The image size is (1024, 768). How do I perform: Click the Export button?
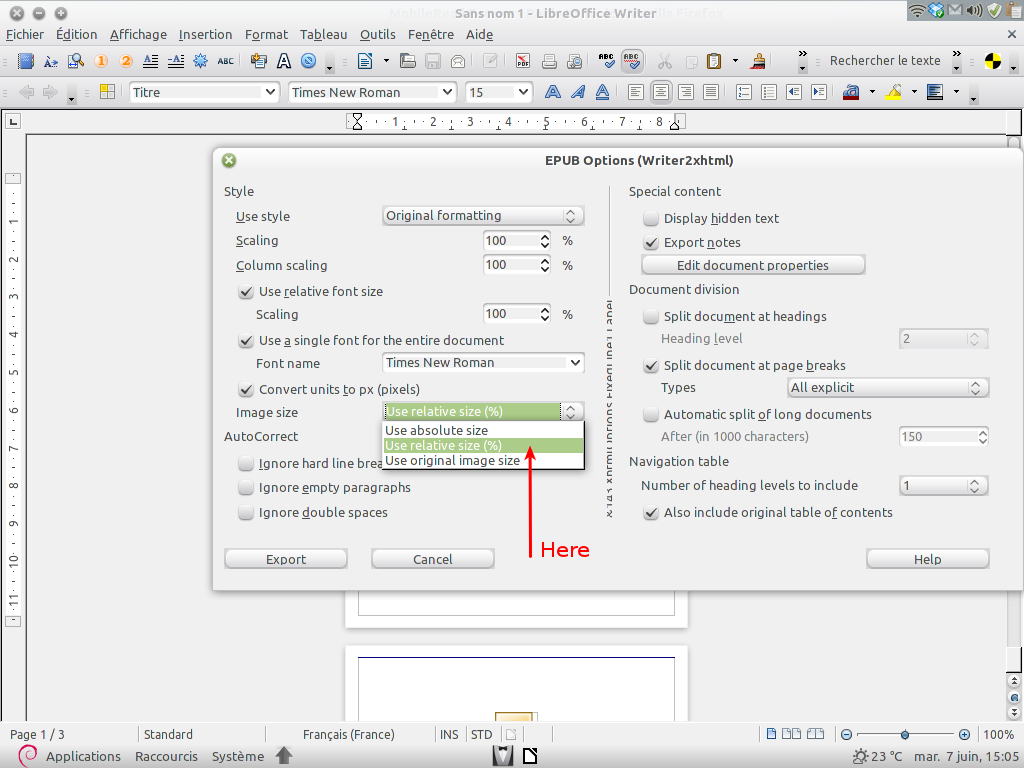point(285,559)
